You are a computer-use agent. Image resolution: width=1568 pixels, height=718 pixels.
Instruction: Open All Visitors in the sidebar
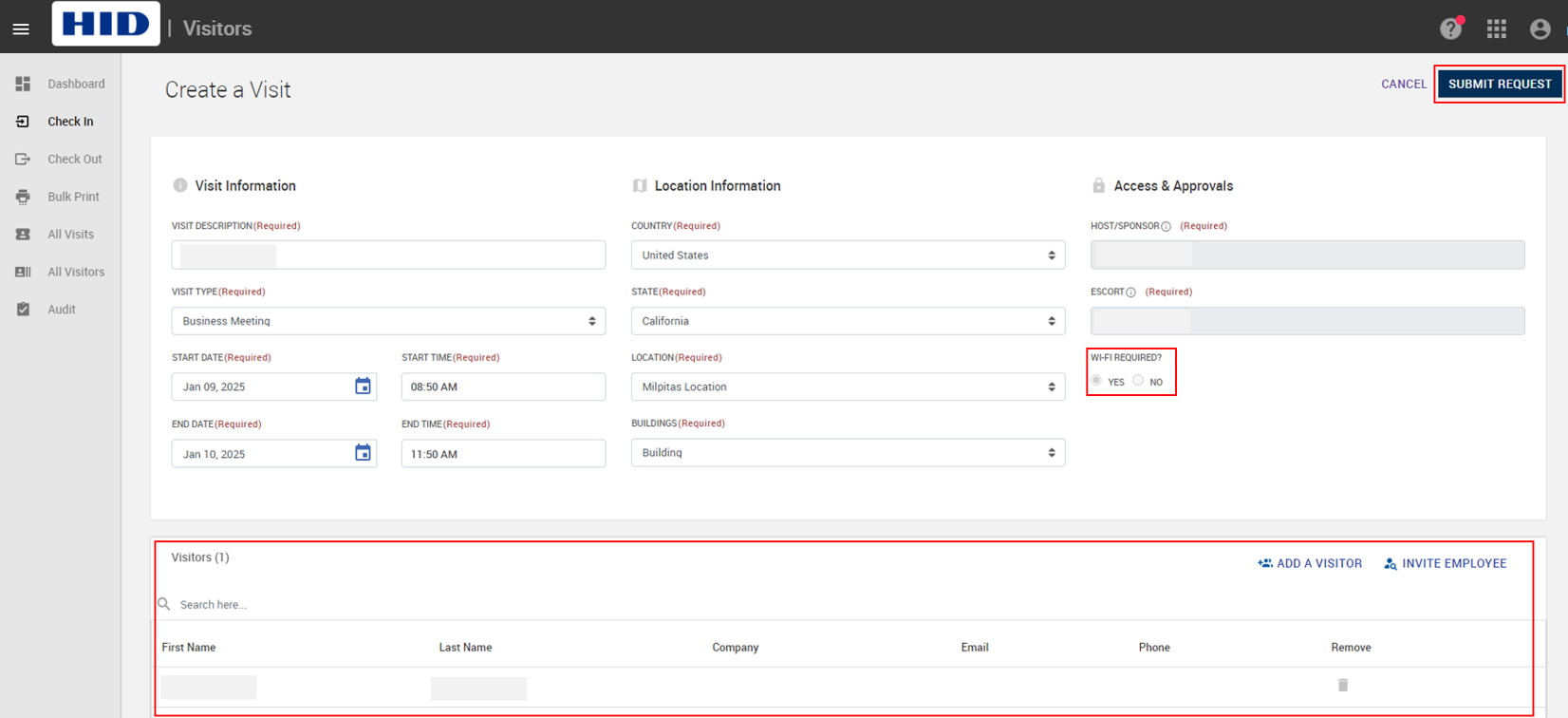(76, 272)
